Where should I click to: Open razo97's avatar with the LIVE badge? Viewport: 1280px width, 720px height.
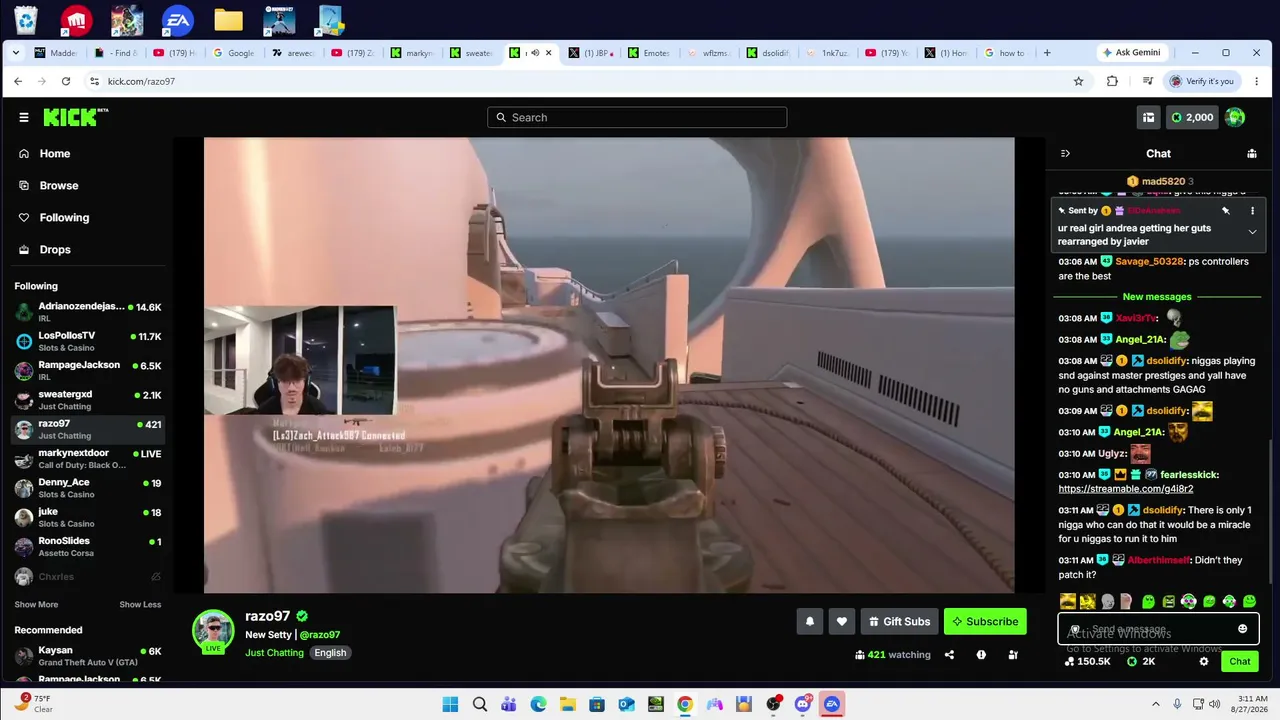coord(213,631)
